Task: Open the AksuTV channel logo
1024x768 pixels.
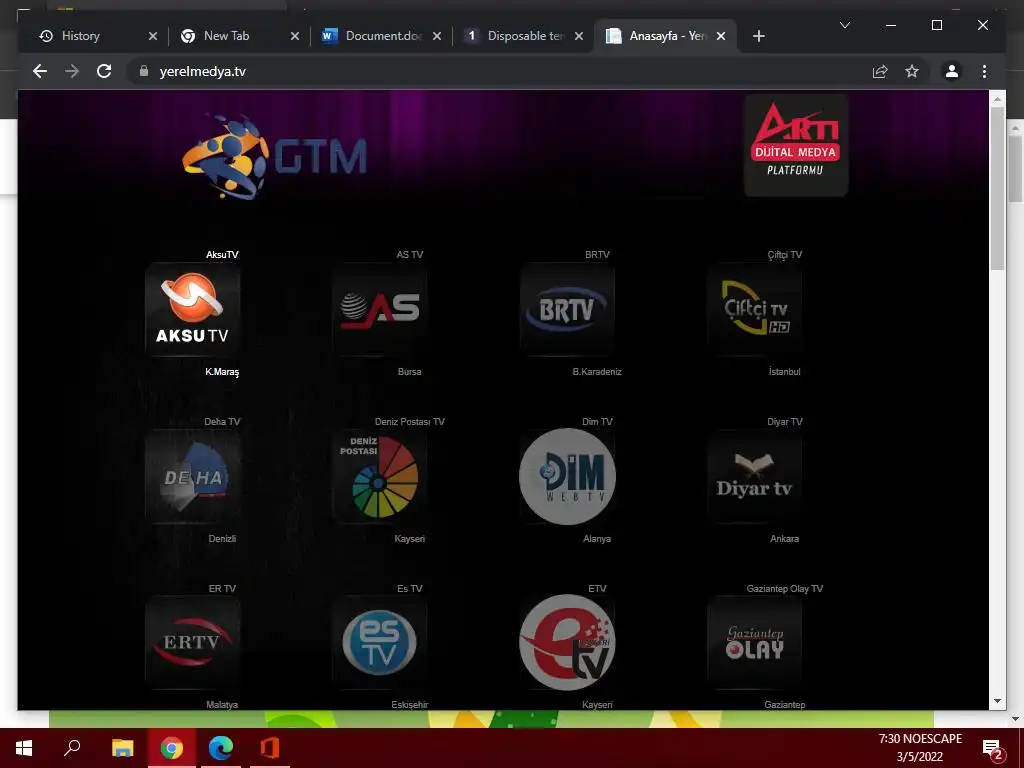Action: coord(193,310)
